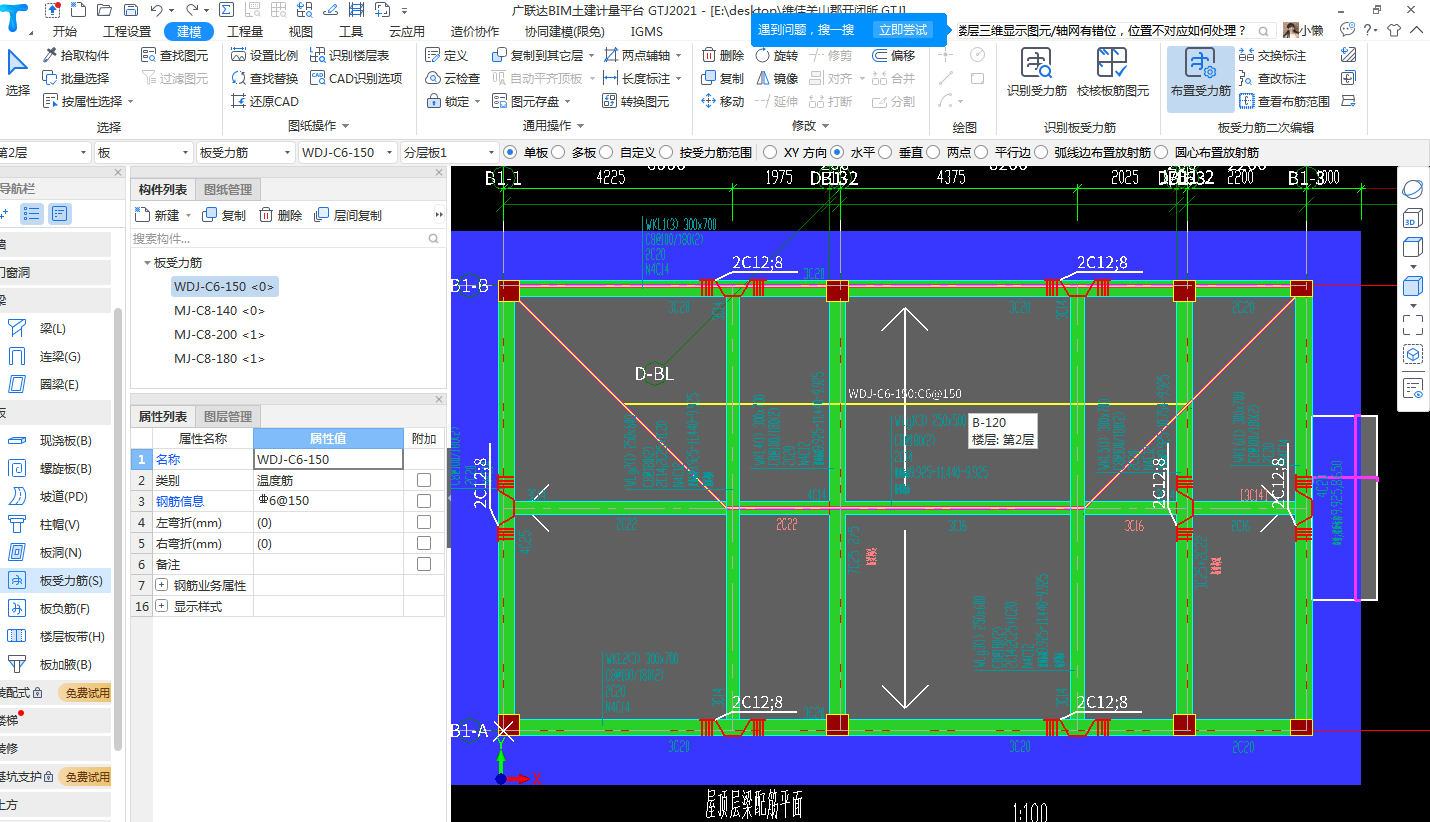Click 复制 in component list toolbar
This screenshot has height=822, width=1430.
click(x=224, y=215)
